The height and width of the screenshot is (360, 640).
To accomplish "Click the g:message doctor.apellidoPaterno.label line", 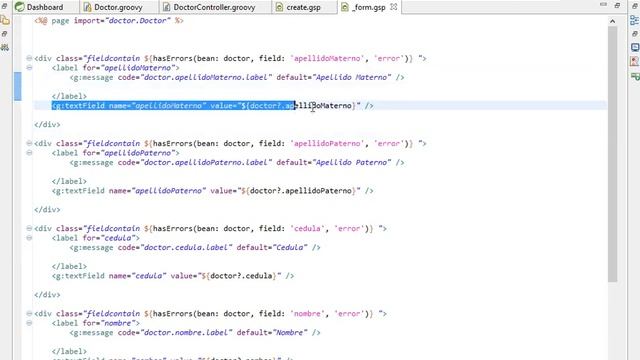I will [x=237, y=162].
